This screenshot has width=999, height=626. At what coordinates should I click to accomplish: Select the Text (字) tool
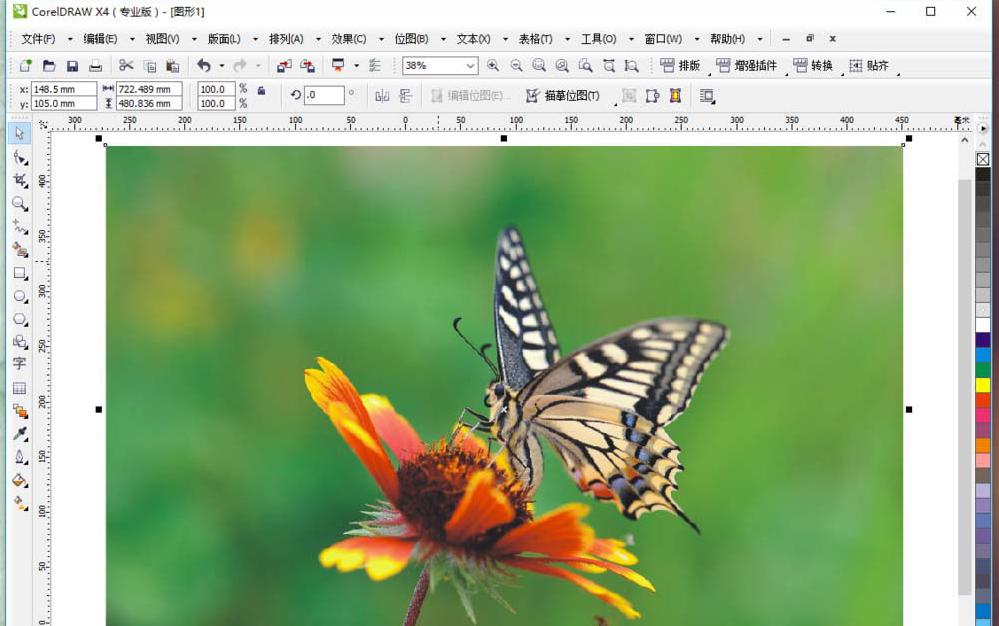[x=20, y=364]
